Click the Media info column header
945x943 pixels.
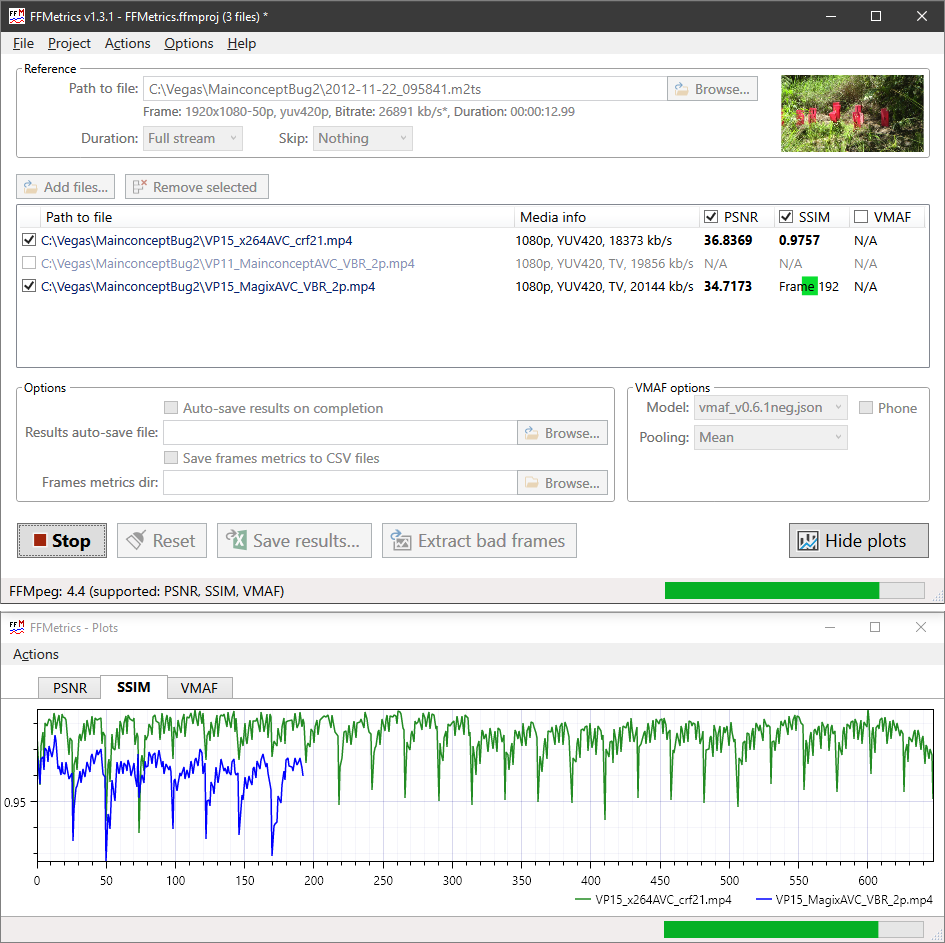[x=607, y=217]
